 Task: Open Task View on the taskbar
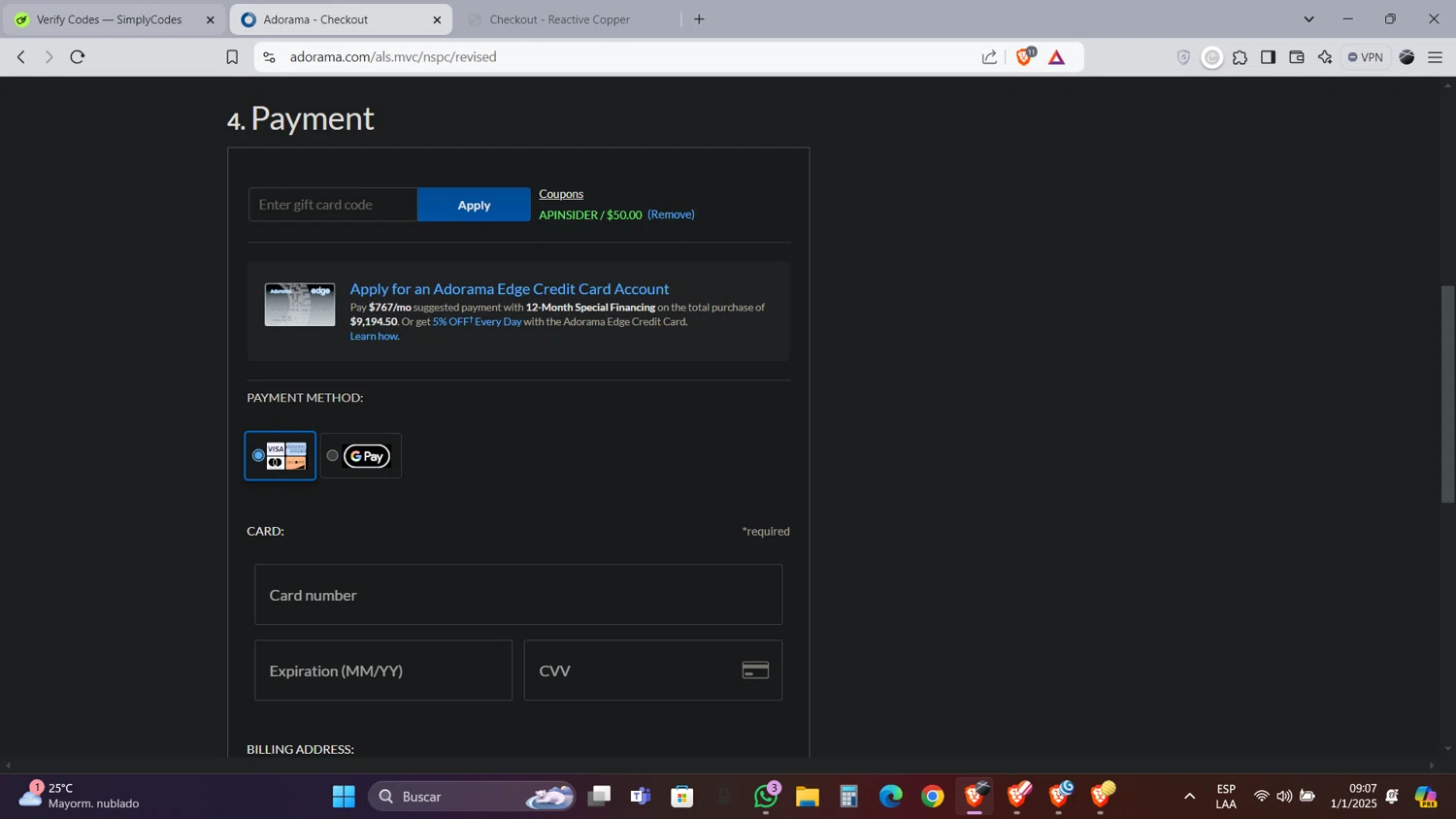click(600, 797)
